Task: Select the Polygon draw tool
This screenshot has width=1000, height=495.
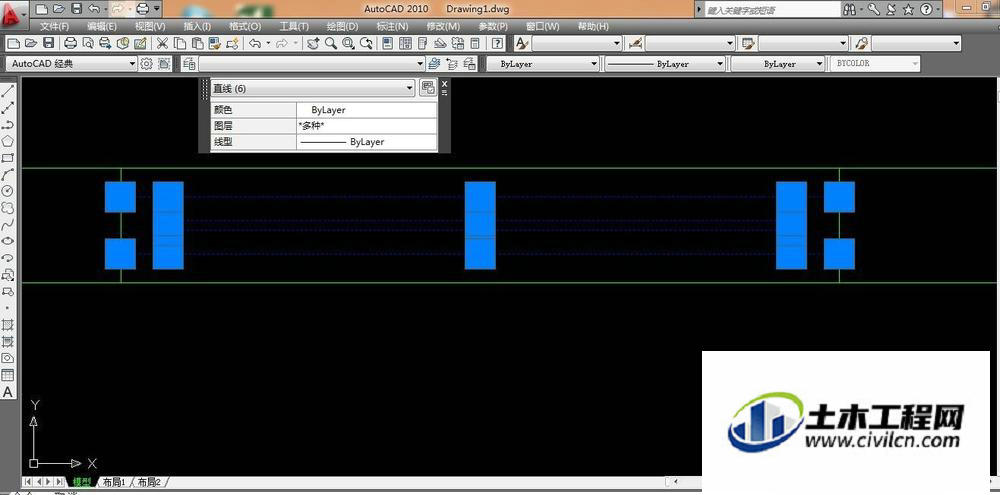Action: (8, 141)
